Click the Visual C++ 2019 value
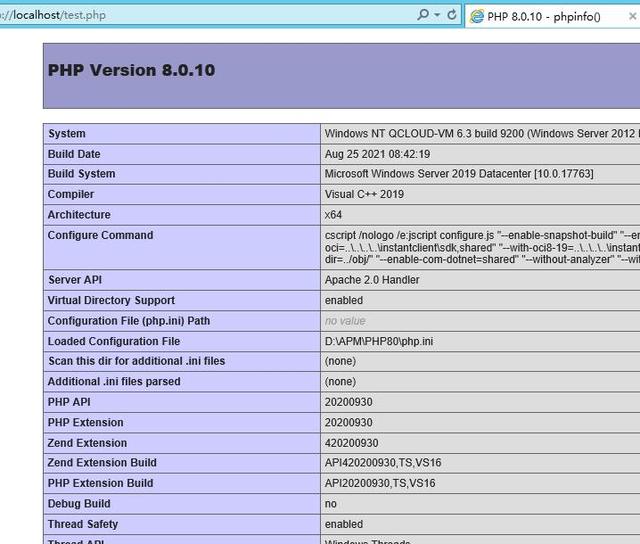 [x=364, y=194]
